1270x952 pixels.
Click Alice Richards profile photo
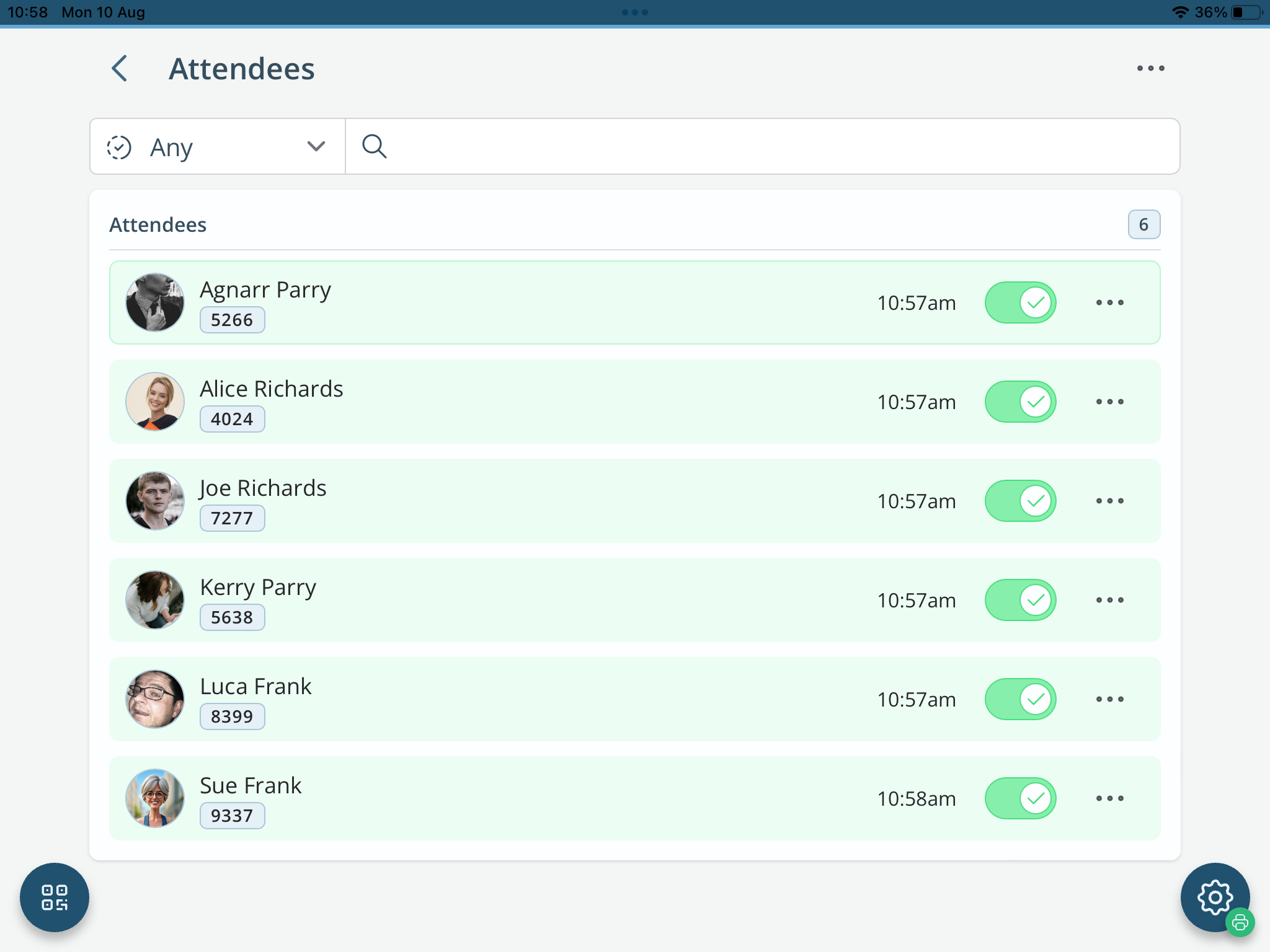pyautogui.click(x=155, y=402)
